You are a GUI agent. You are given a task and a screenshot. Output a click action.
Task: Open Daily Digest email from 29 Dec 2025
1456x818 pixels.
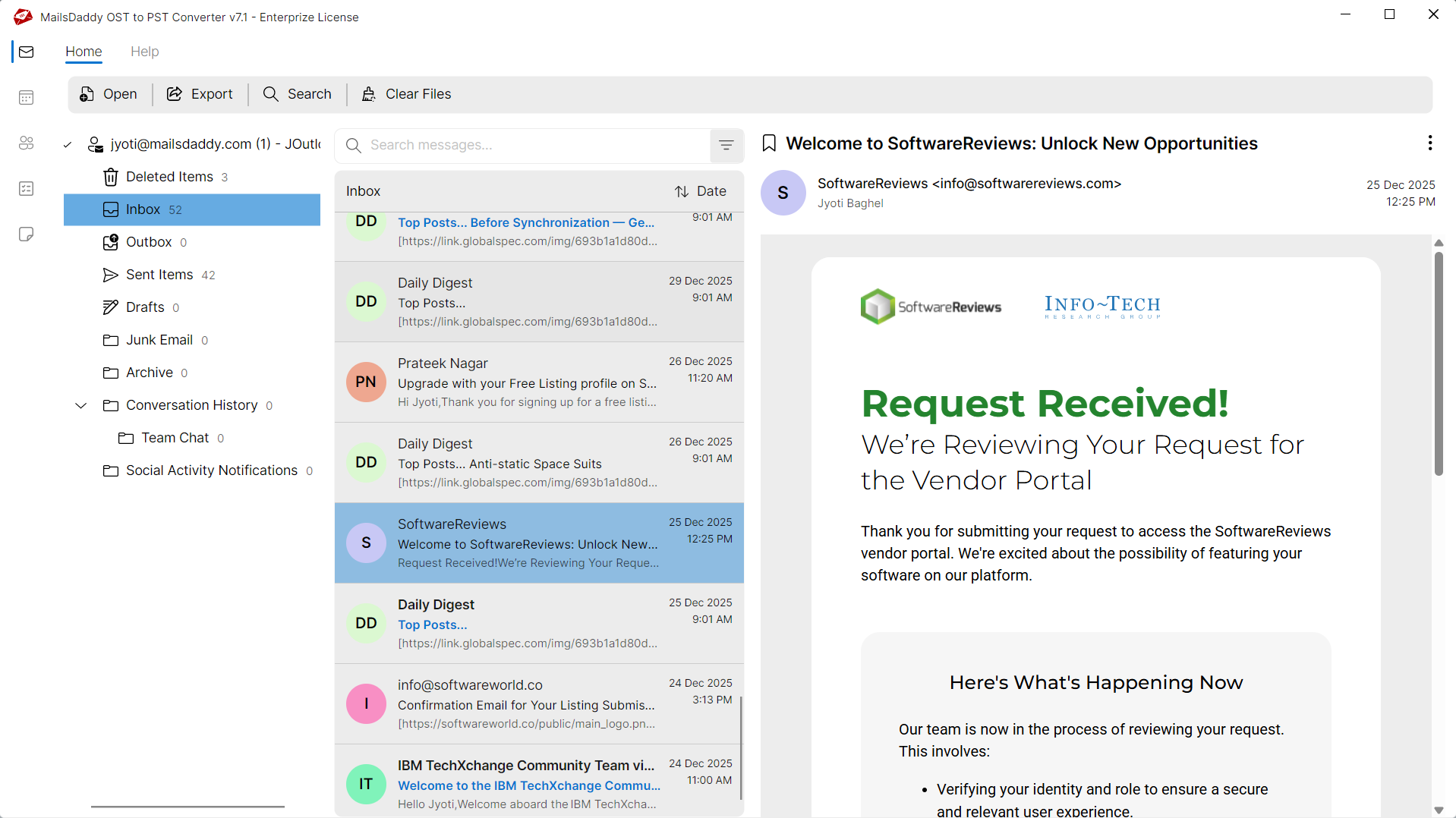click(x=539, y=302)
